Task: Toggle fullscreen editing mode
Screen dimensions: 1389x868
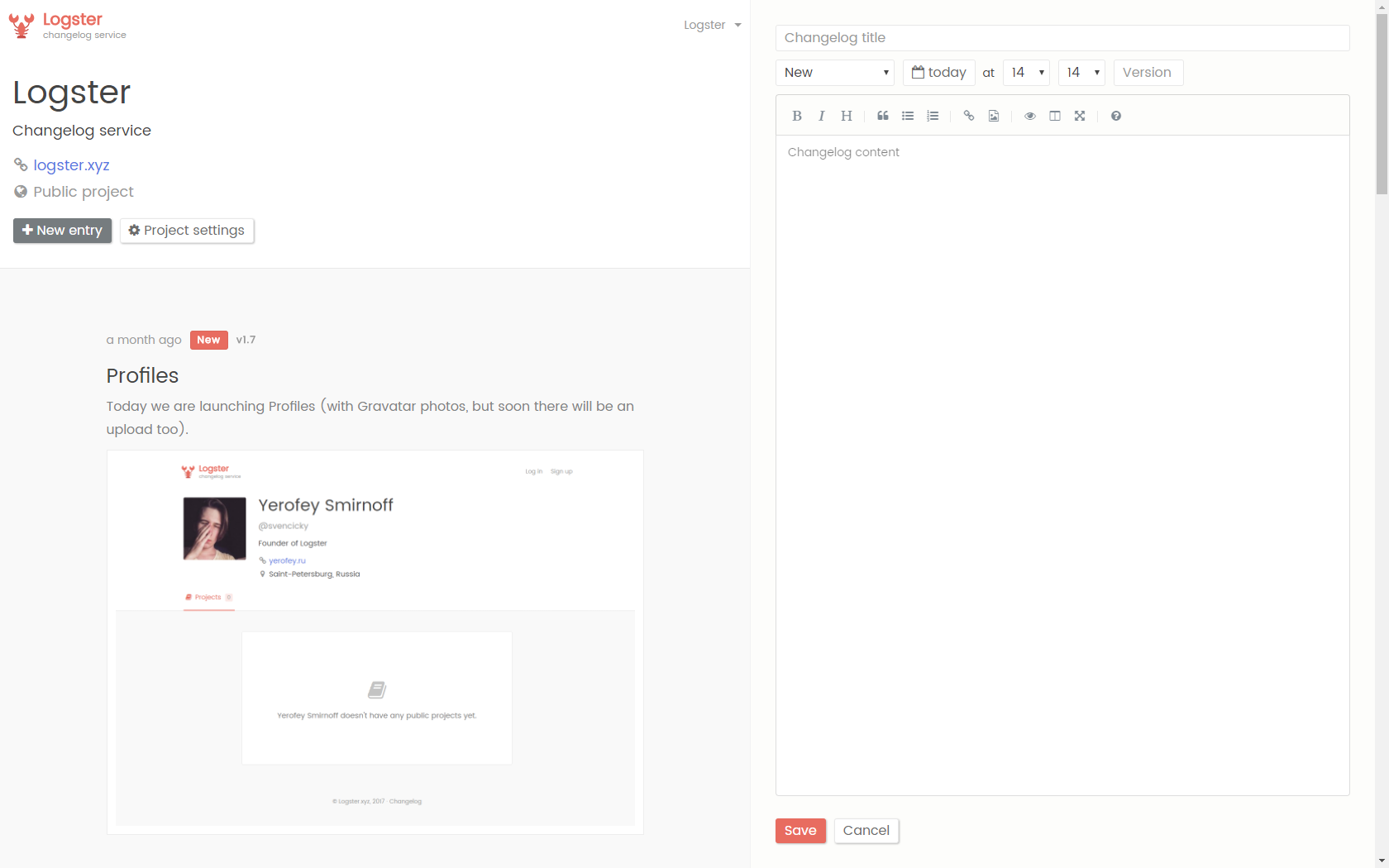Action: (1079, 116)
